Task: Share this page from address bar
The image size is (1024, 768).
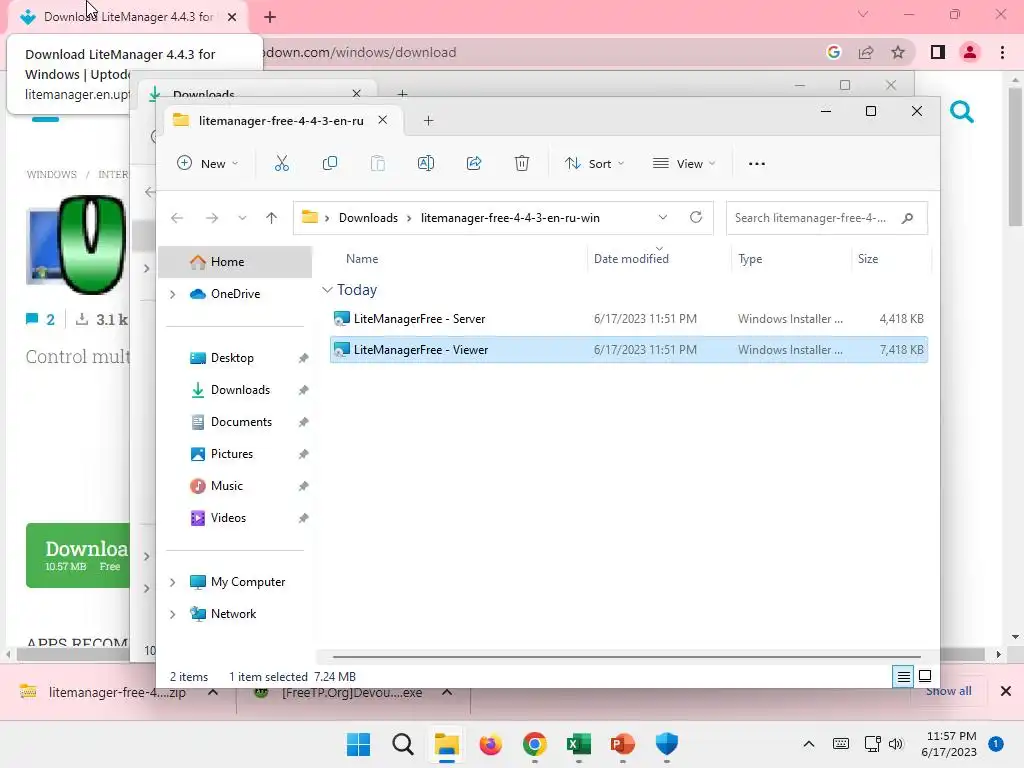Action: point(866,52)
